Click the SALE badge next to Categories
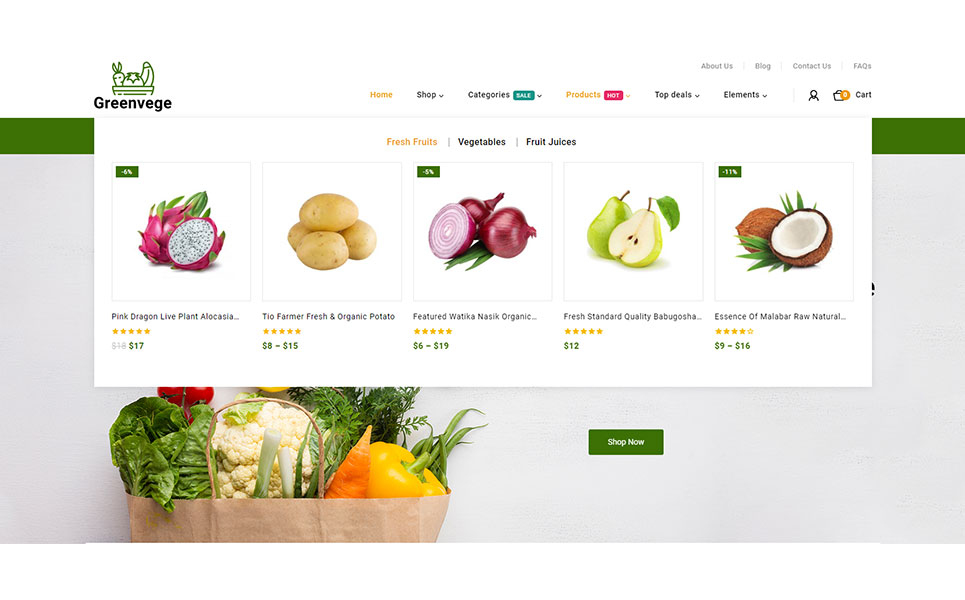Viewport: 965px width, 600px height. point(524,95)
